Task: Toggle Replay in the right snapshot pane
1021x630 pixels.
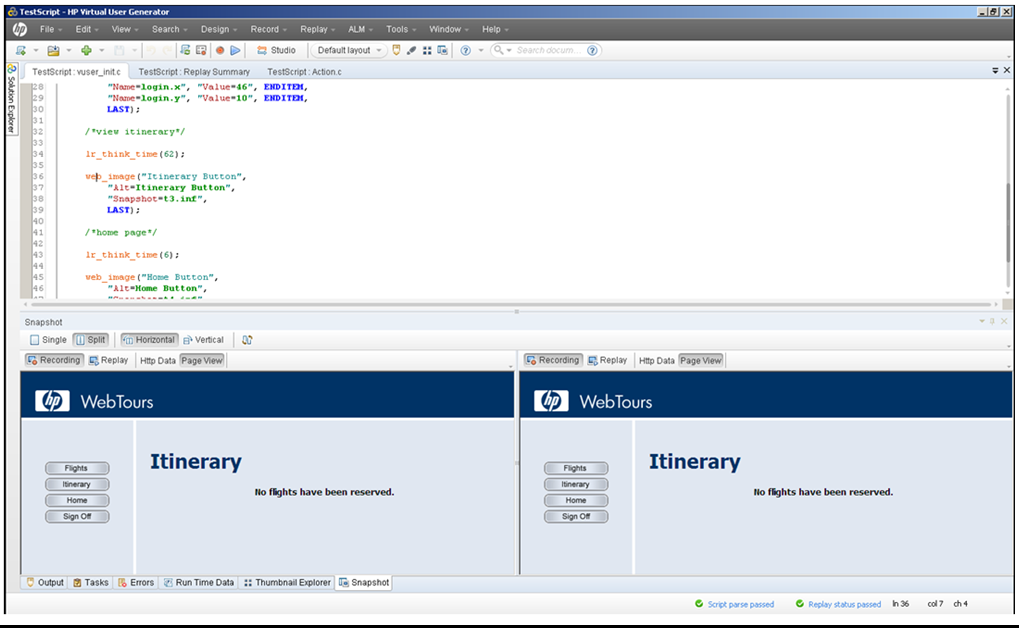Action: click(608, 360)
